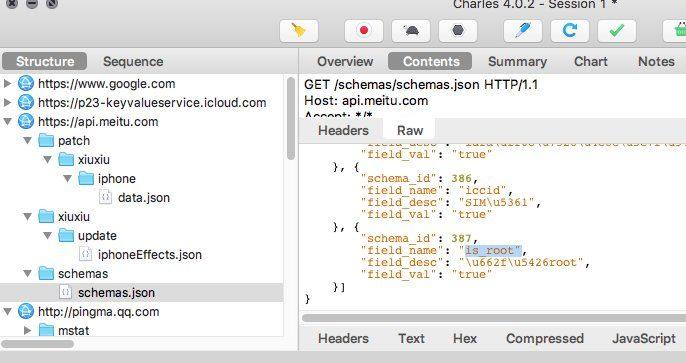Open the Contents tab
Screen dimensions: 686x363
pos(430,62)
